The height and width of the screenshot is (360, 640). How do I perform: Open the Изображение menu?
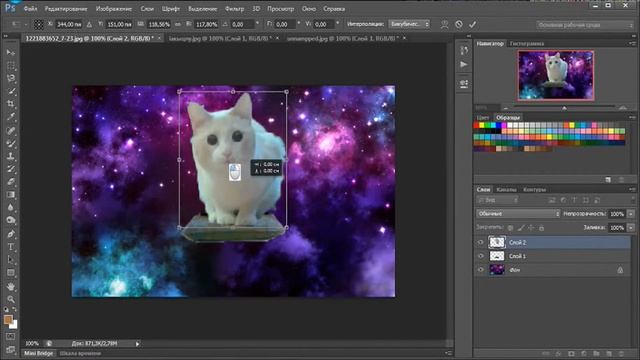(x=113, y=9)
